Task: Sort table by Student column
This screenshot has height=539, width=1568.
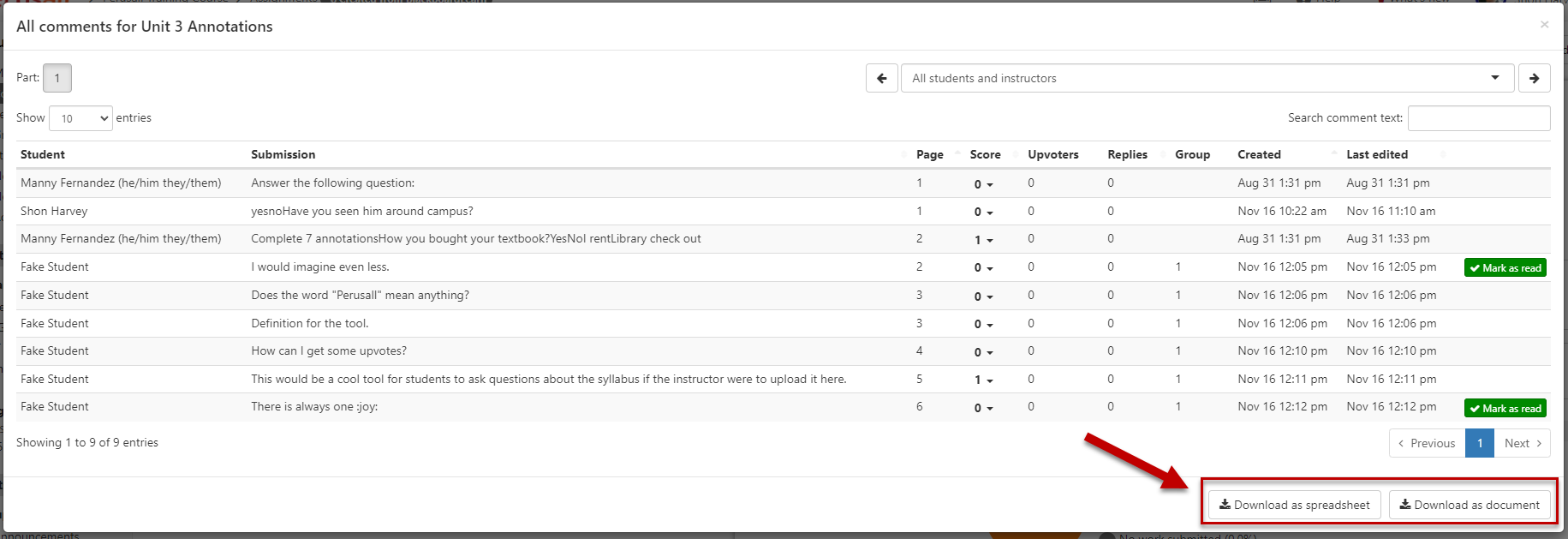Action: [x=43, y=154]
